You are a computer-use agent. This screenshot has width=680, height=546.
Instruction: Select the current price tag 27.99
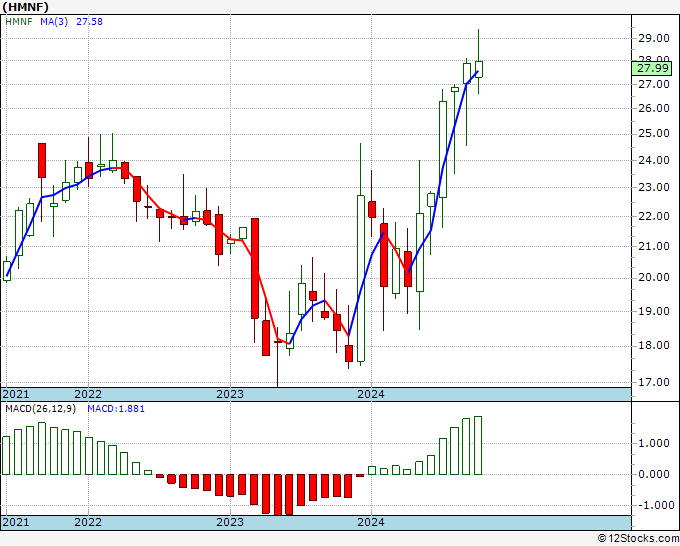click(652, 69)
